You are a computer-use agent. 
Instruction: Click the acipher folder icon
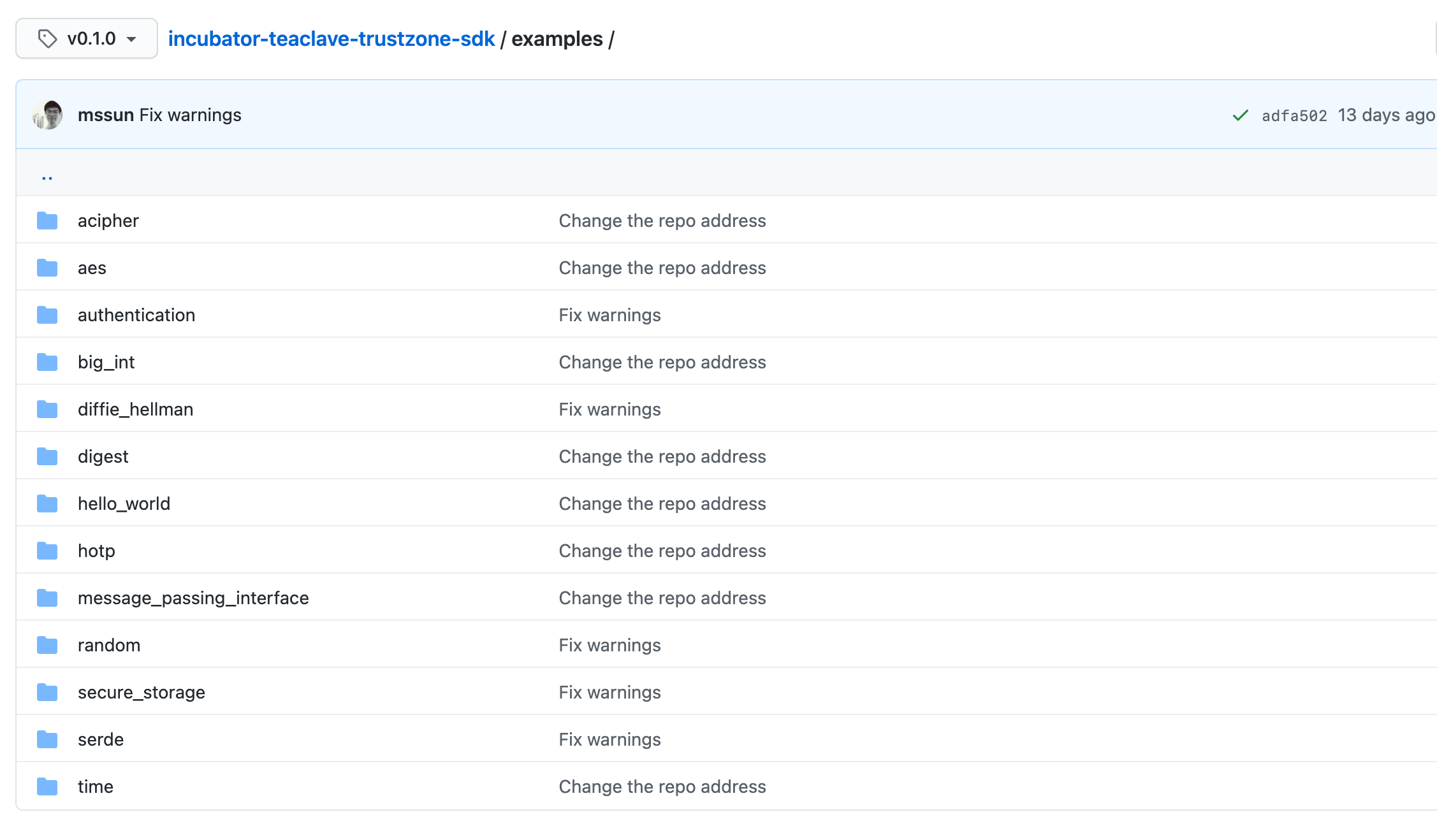[47, 221]
